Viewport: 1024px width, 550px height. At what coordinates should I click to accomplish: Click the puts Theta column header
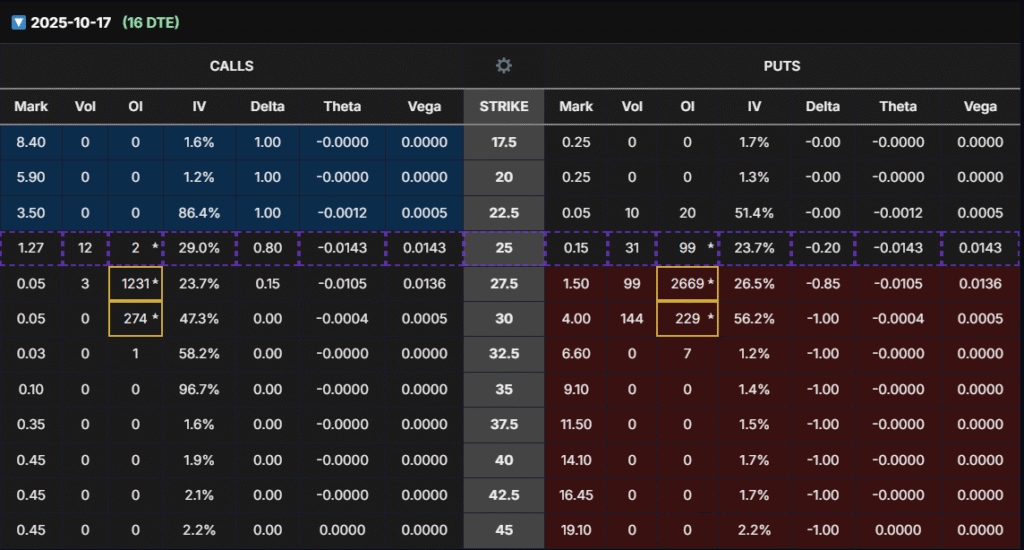pos(897,106)
